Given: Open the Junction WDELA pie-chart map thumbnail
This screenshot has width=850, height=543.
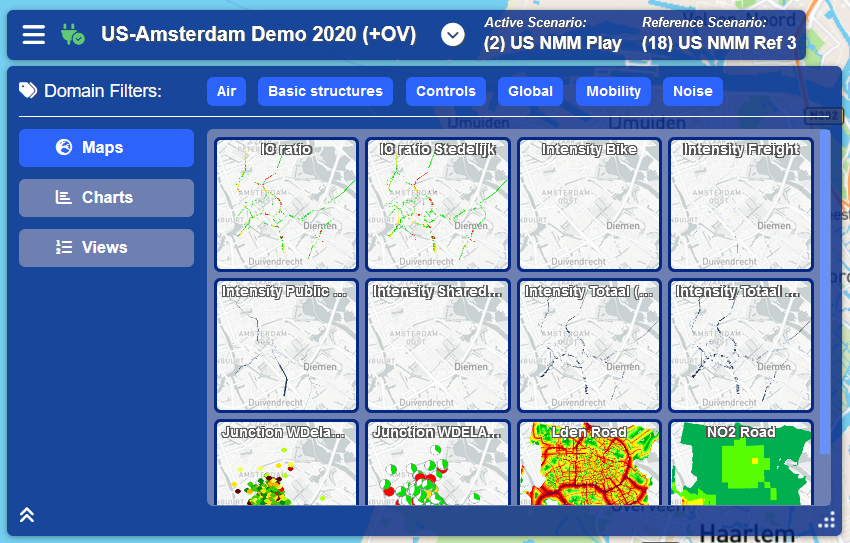Looking at the screenshot, I should (437, 463).
